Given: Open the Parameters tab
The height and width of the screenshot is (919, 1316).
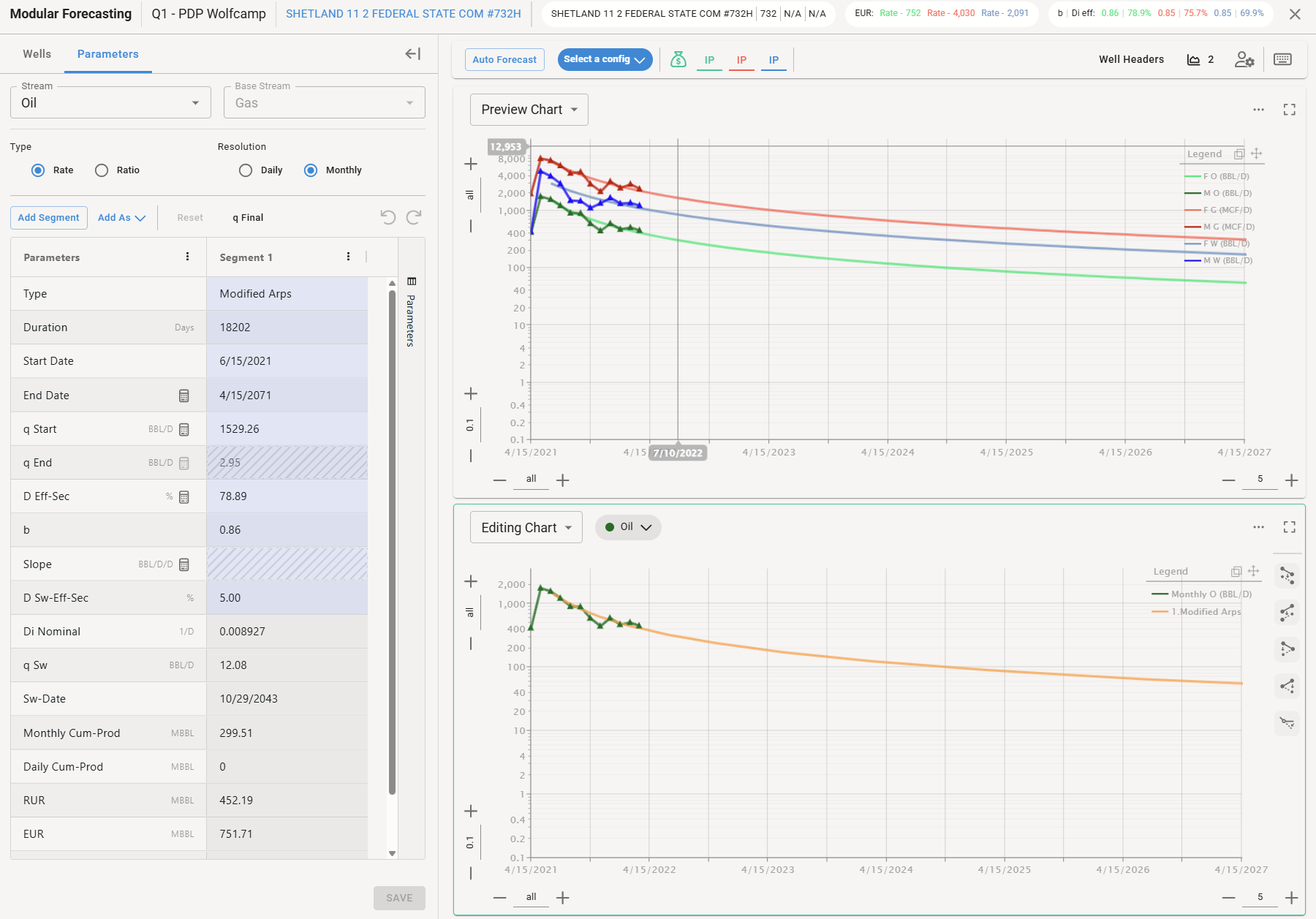Looking at the screenshot, I should coord(107,54).
